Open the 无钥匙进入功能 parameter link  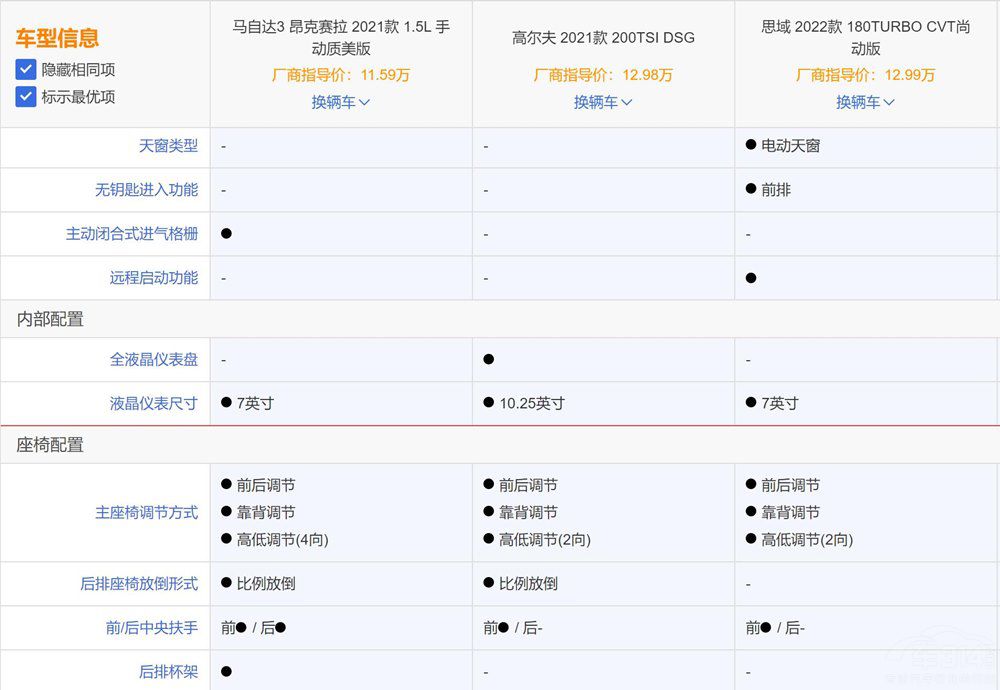point(146,190)
